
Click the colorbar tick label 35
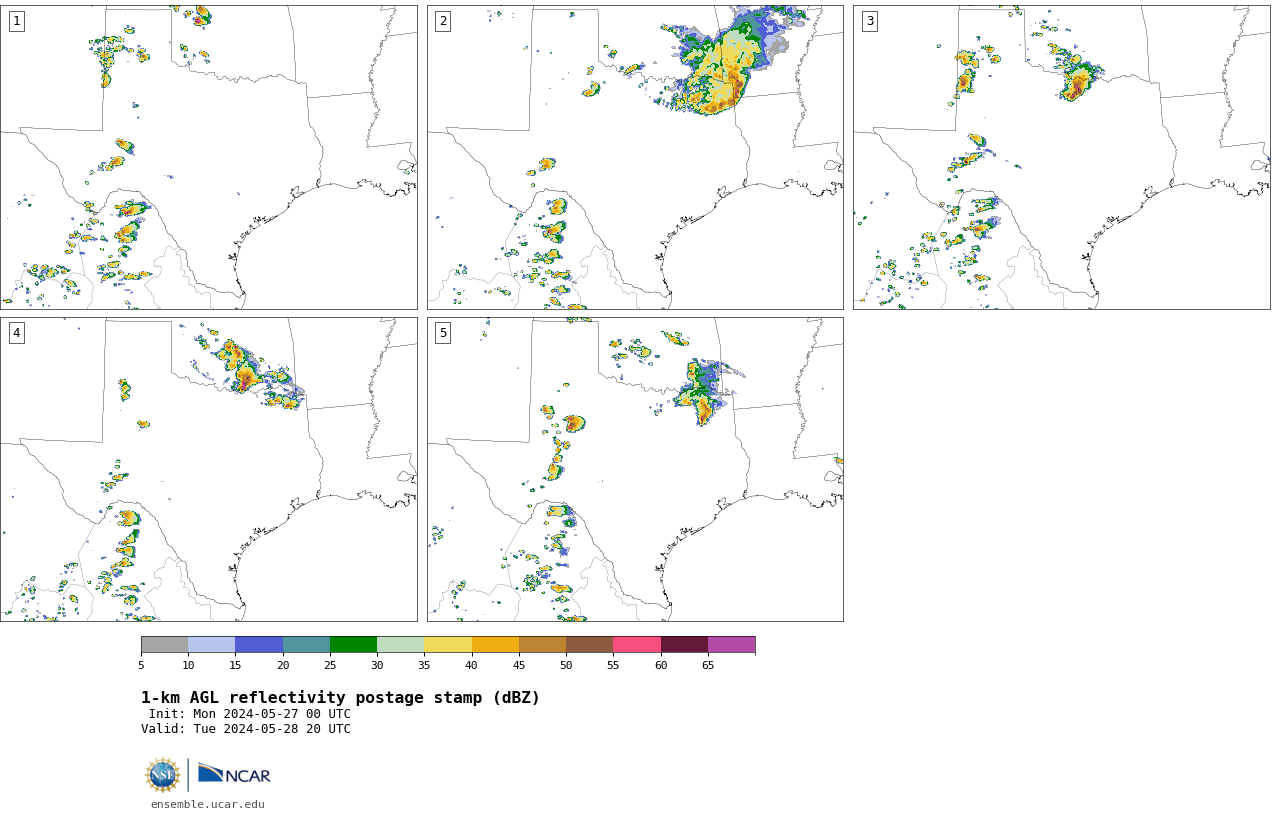tap(424, 665)
